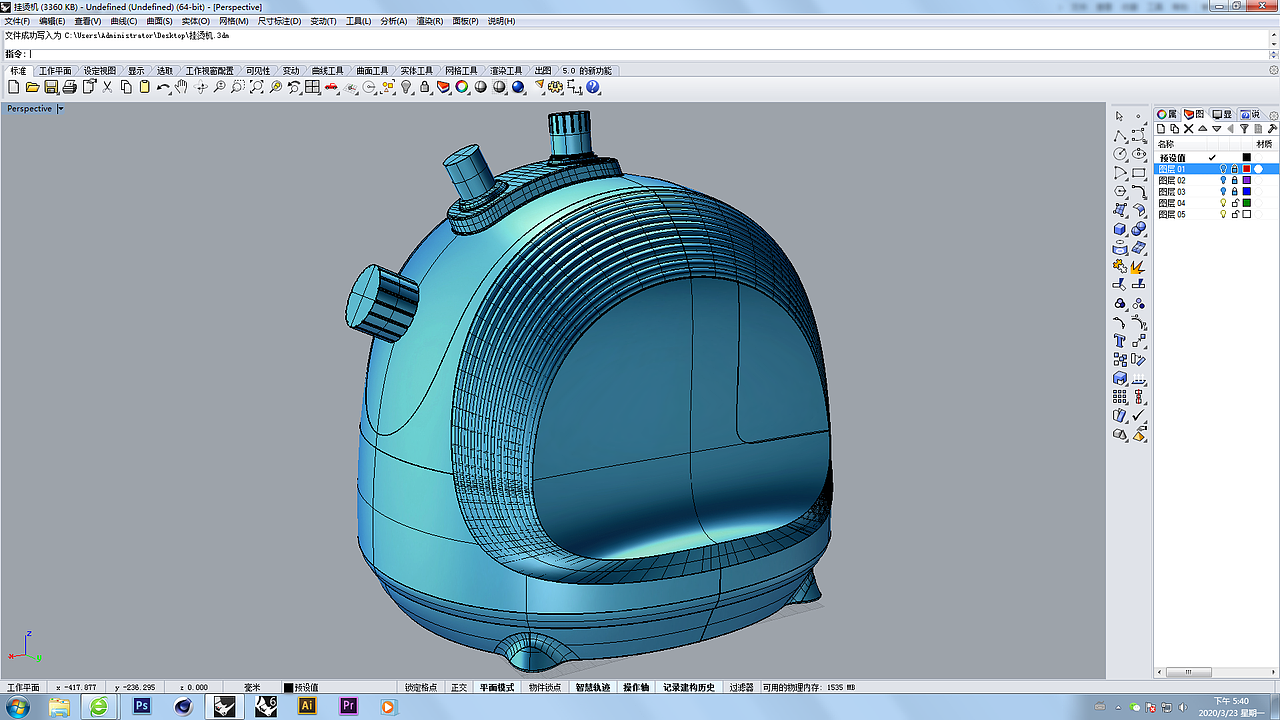Image resolution: width=1280 pixels, height=720 pixels.
Task: Open Photoshop from the taskbar
Action: coord(142,707)
